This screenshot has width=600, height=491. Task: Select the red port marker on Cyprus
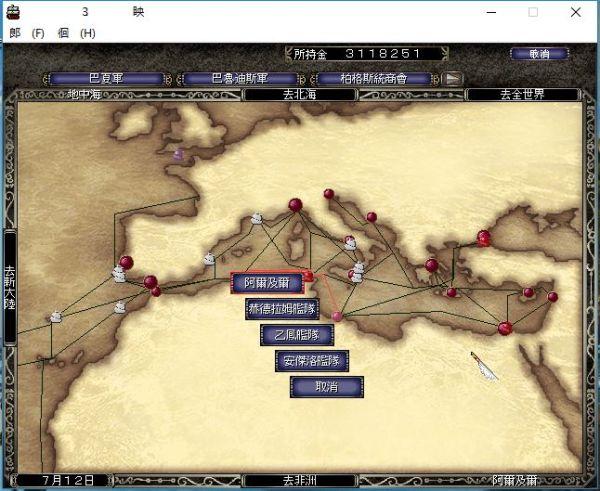(x=528, y=292)
